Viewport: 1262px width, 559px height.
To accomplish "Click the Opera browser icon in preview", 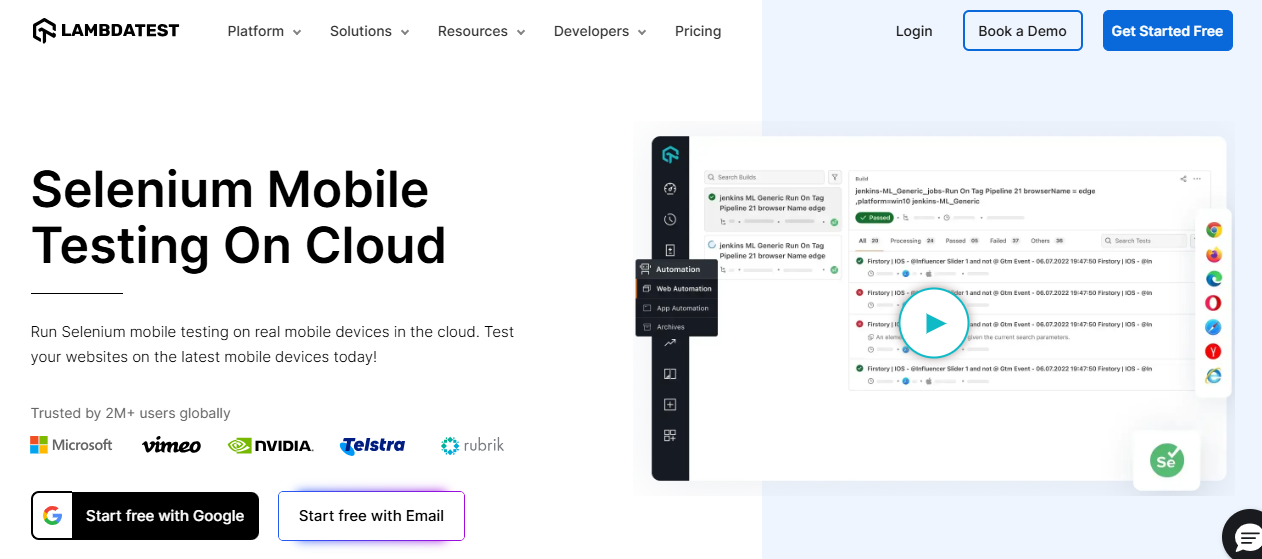I will coord(1213,303).
